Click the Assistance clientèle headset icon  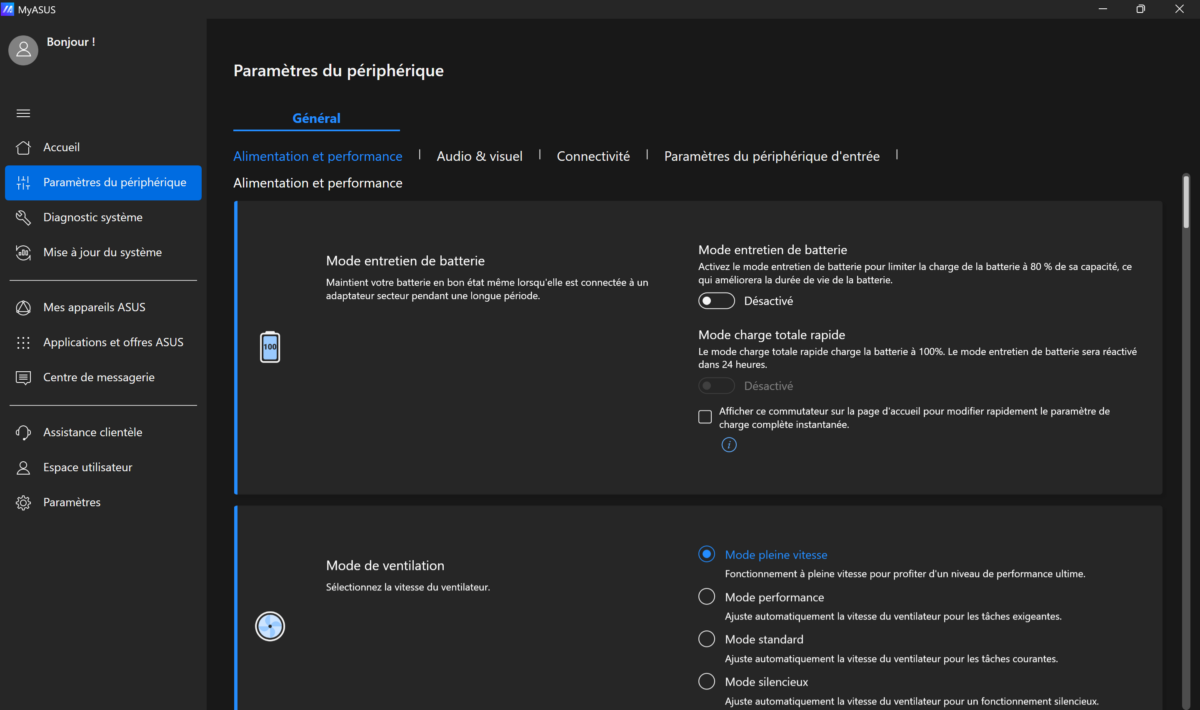tap(23, 433)
